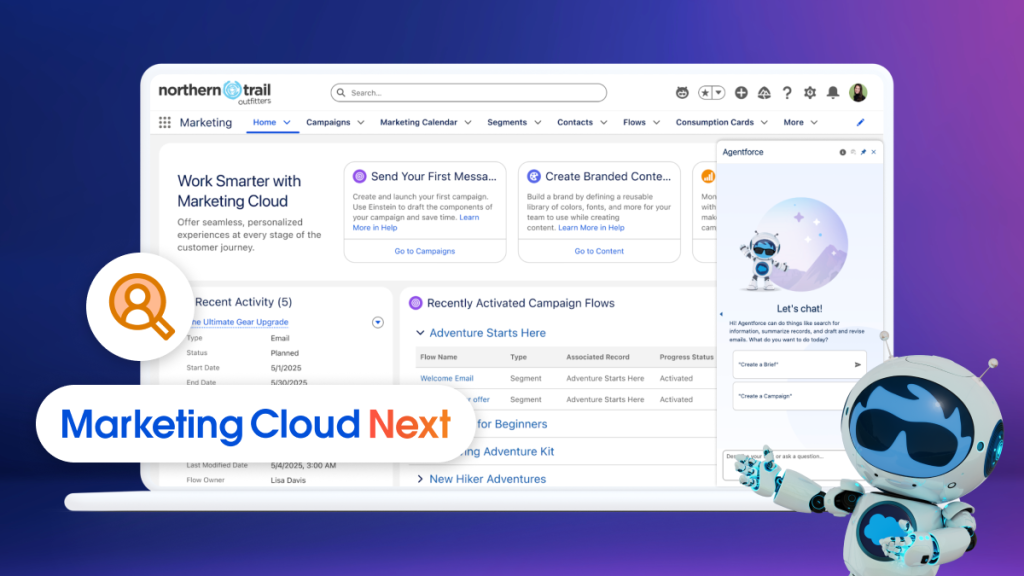Click the user profile avatar photo
1024x576 pixels.
pos(858,92)
